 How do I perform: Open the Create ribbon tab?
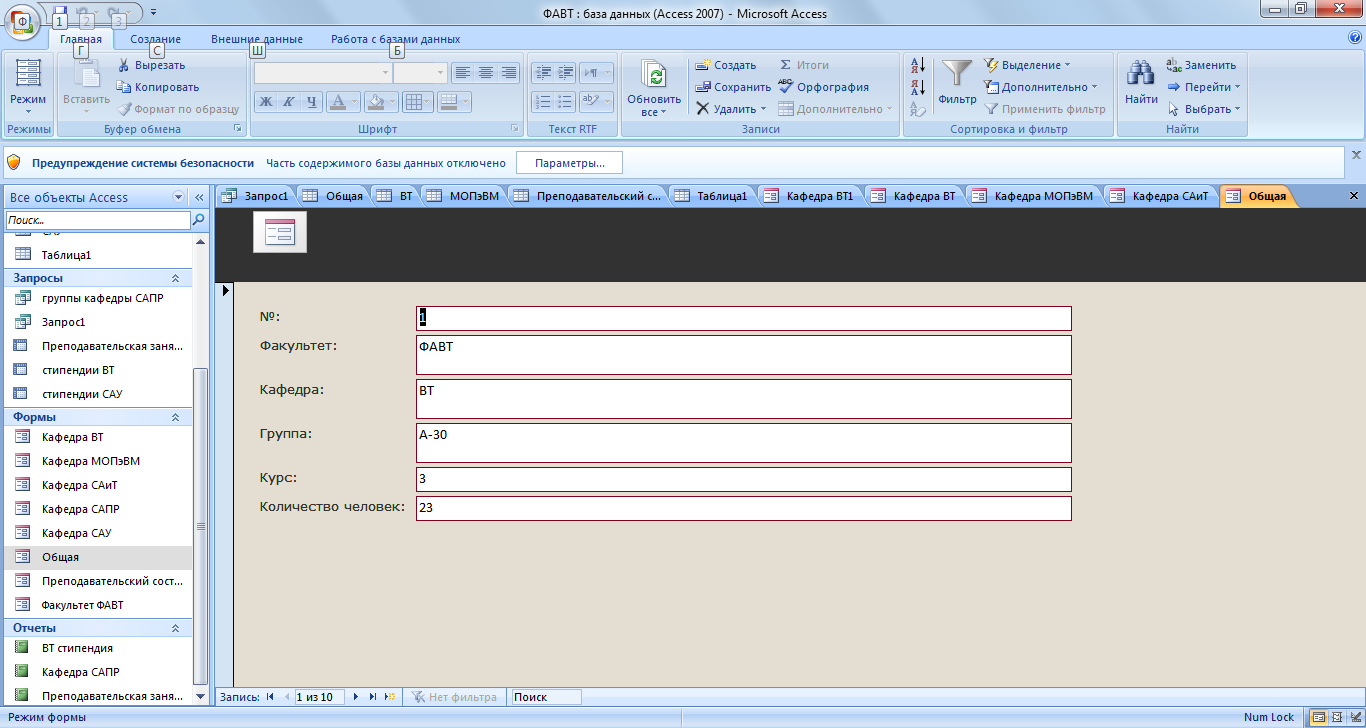pyautogui.click(x=155, y=39)
